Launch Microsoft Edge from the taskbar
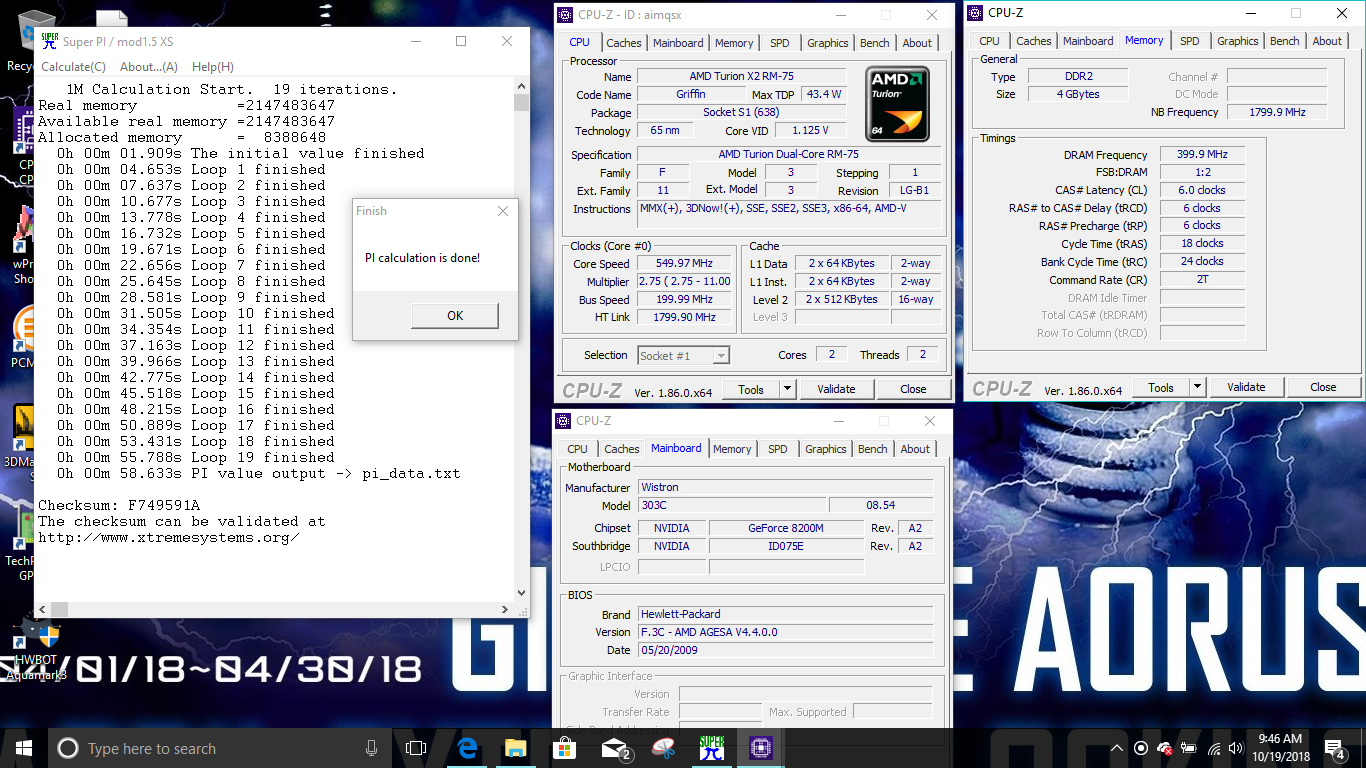1366x768 pixels. tap(466, 748)
